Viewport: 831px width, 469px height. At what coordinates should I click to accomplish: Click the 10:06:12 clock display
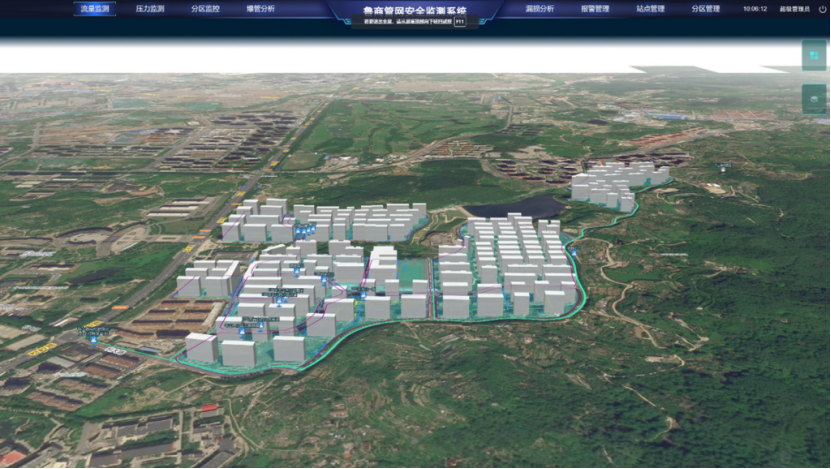[755, 8]
